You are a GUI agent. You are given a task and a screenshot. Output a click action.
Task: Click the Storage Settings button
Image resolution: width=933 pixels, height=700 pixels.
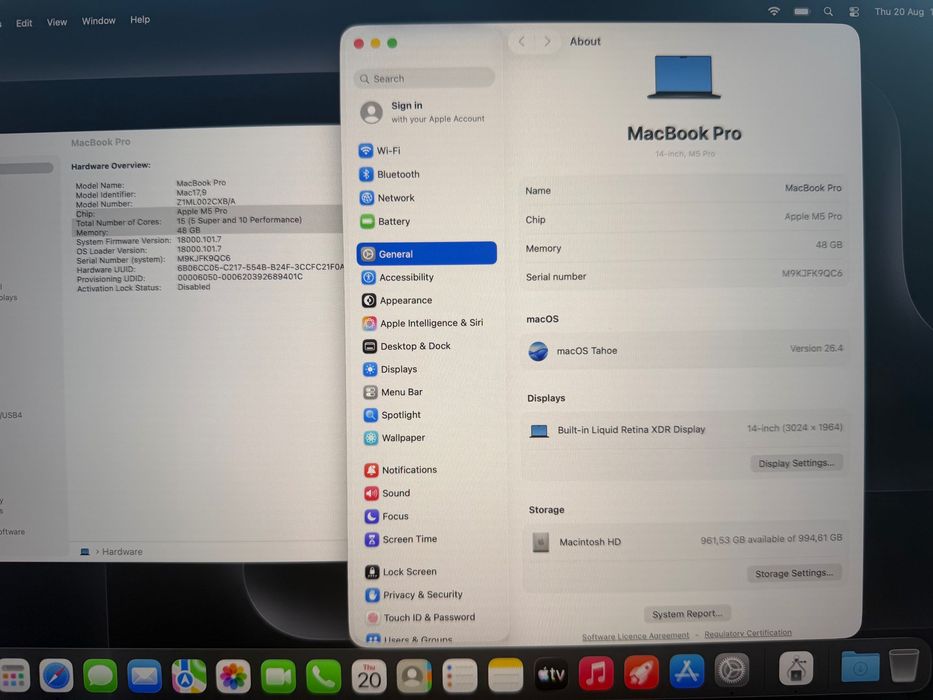(x=794, y=574)
